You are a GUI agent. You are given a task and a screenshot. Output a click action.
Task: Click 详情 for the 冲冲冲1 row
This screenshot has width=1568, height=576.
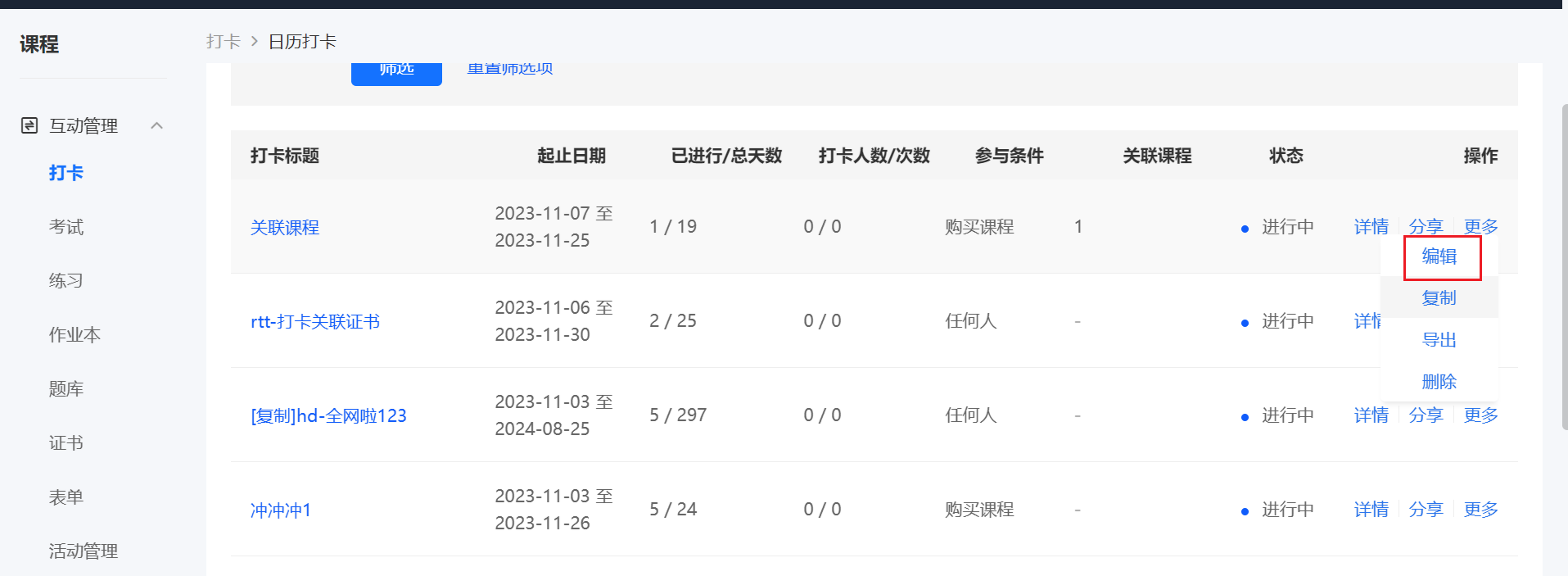pos(1371,510)
